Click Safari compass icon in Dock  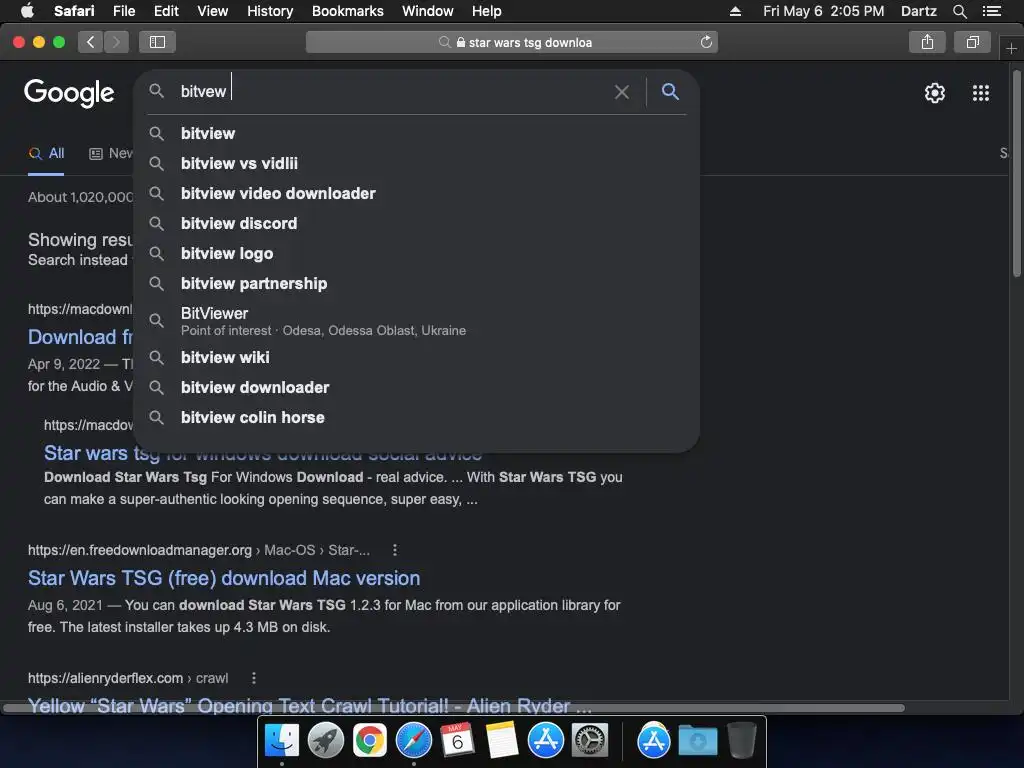[x=413, y=741]
